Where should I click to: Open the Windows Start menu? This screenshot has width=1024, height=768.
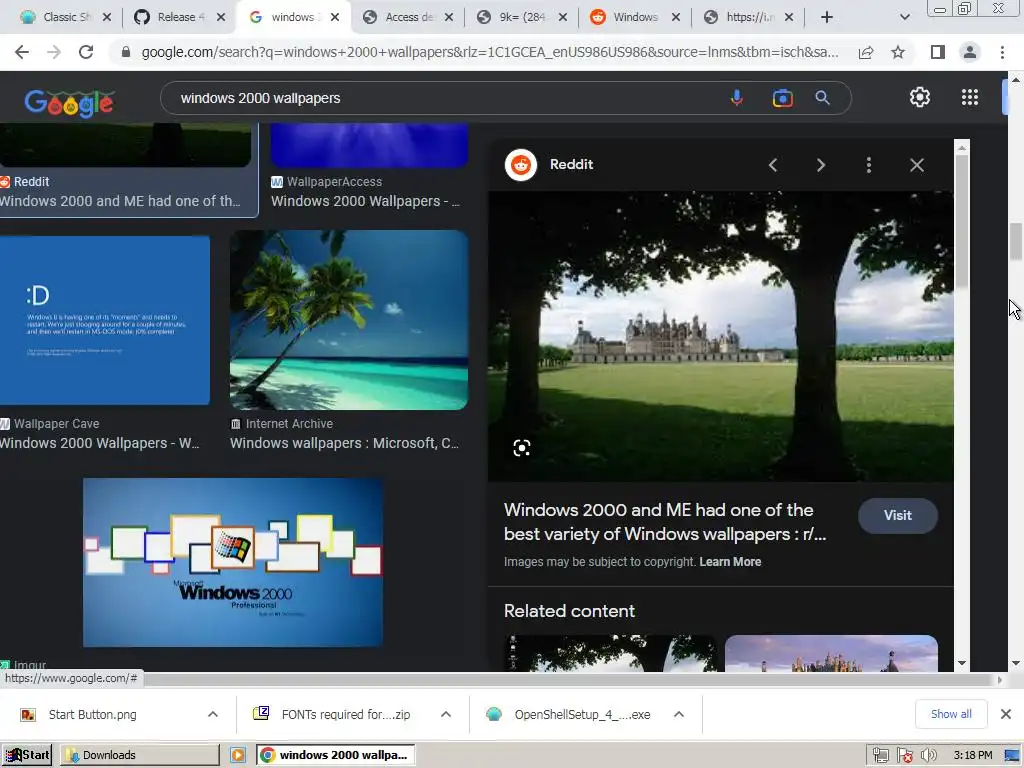tap(27, 755)
